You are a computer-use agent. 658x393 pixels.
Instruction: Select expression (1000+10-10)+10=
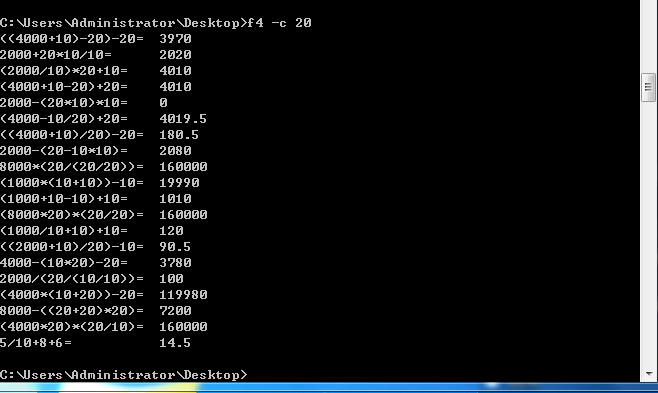tap(64, 198)
